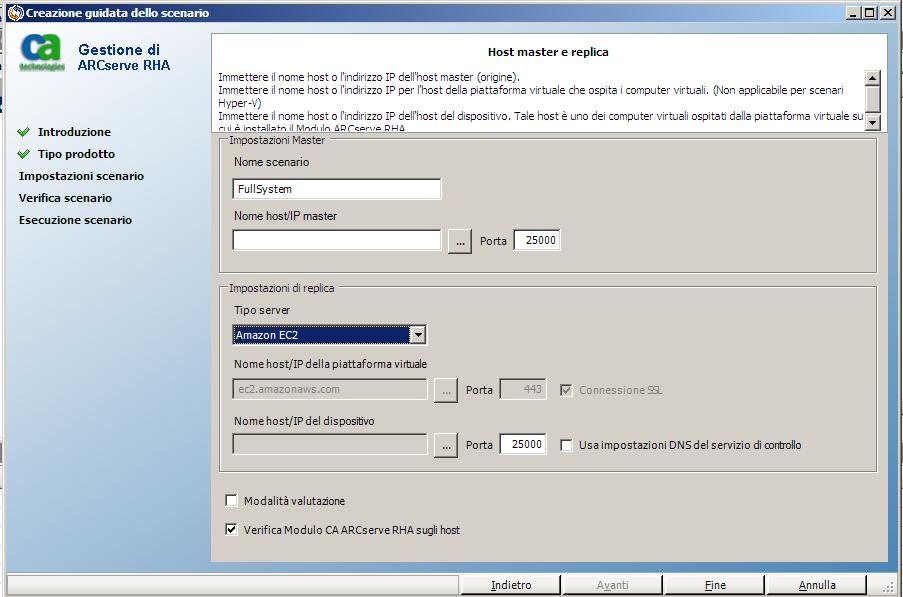This screenshot has width=903, height=597.
Task: Click Fine to finish the wizard
Action: 715,584
